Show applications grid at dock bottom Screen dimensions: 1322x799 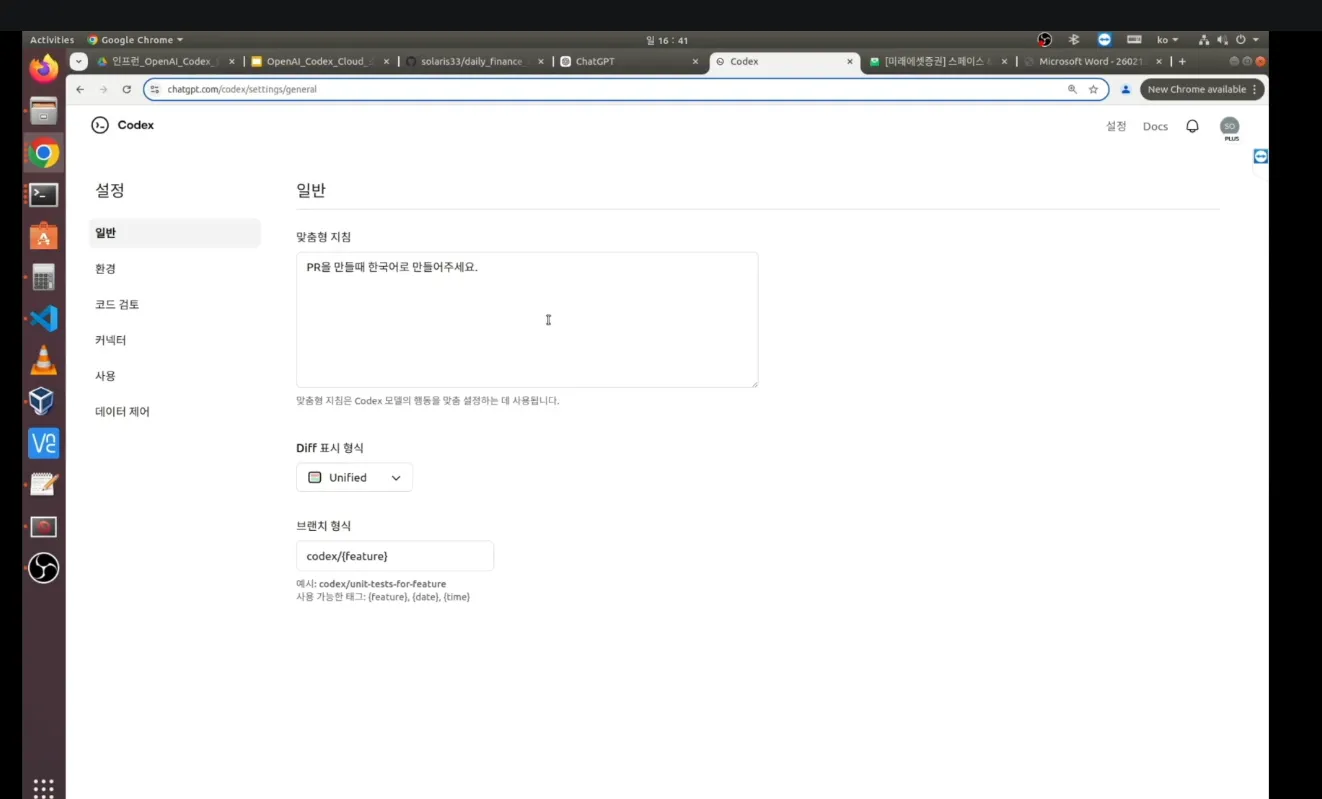(43, 788)
